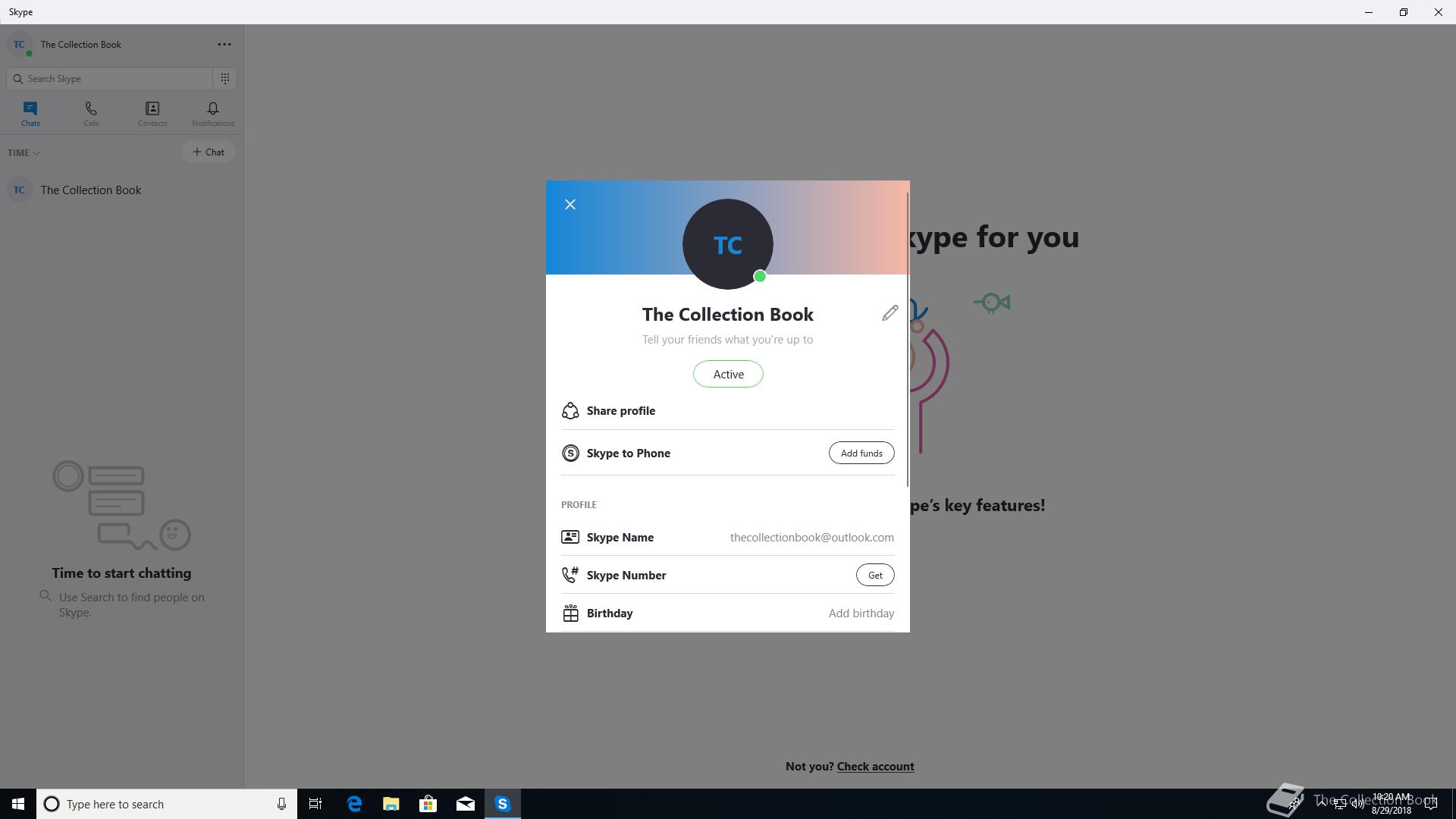This screenshot has width=1456, height=819.
Task: Click The Collection Book name heading
Action: click(x=728, y=314)
